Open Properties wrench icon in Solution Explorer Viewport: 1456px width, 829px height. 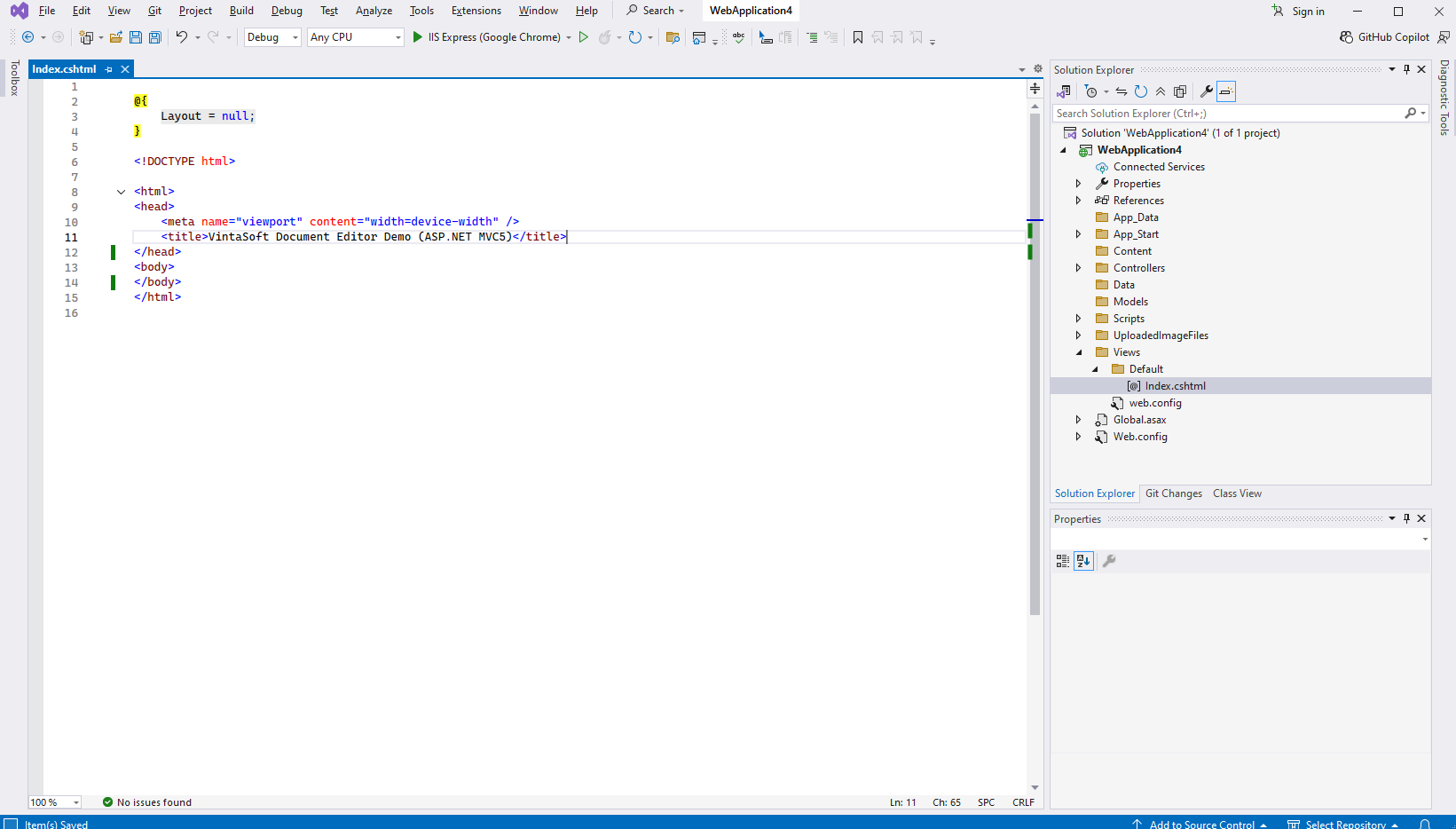1206,91
